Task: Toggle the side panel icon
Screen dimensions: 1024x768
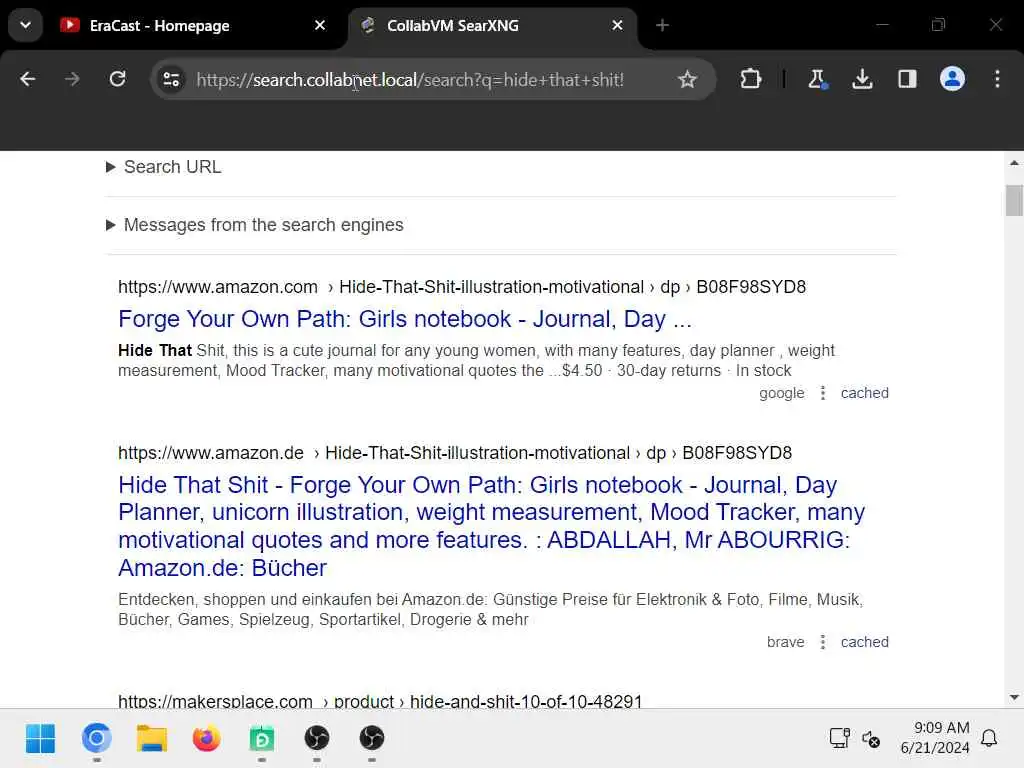Action: point(907,80)
